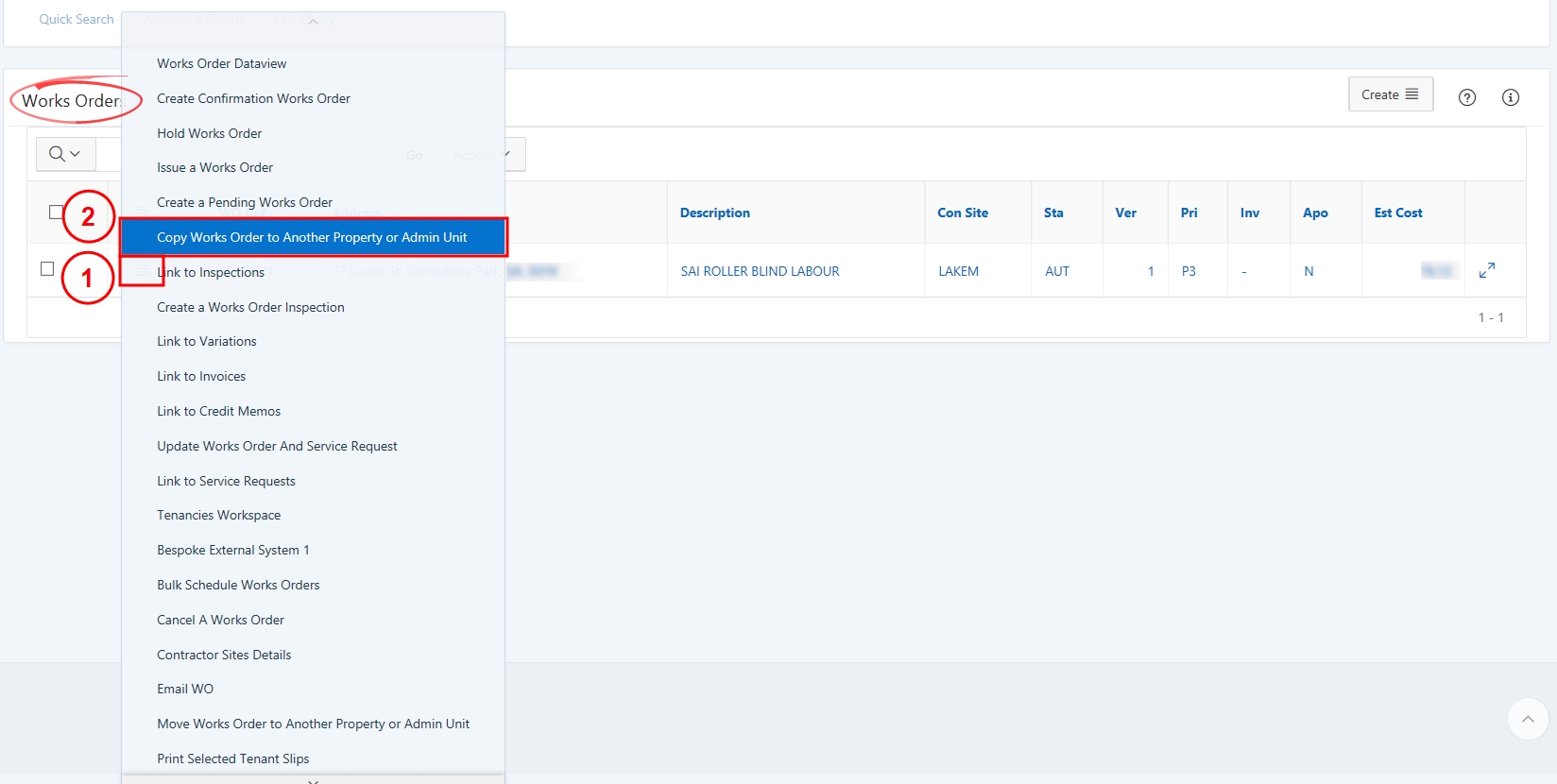Viewport: 1557px width, 784px height.
Task: Click LAKEM contractor site cell
Action: 958,271
